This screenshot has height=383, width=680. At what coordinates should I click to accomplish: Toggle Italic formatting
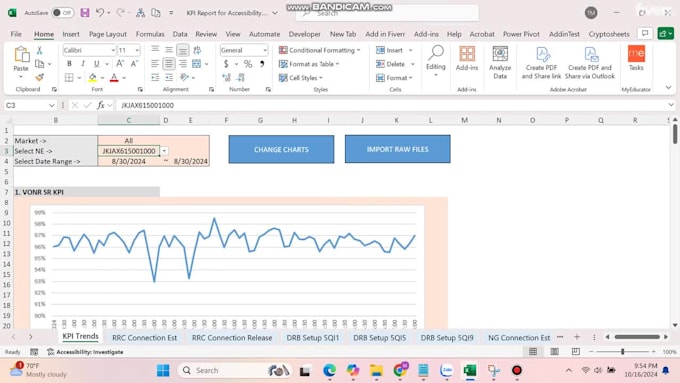(x=82, y=64)
